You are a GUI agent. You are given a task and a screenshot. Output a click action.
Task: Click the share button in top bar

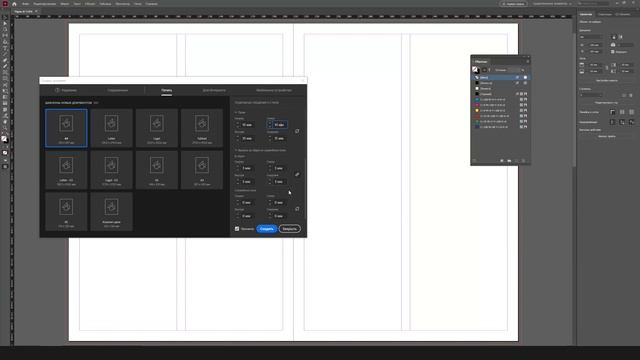(x=514, y=4)
